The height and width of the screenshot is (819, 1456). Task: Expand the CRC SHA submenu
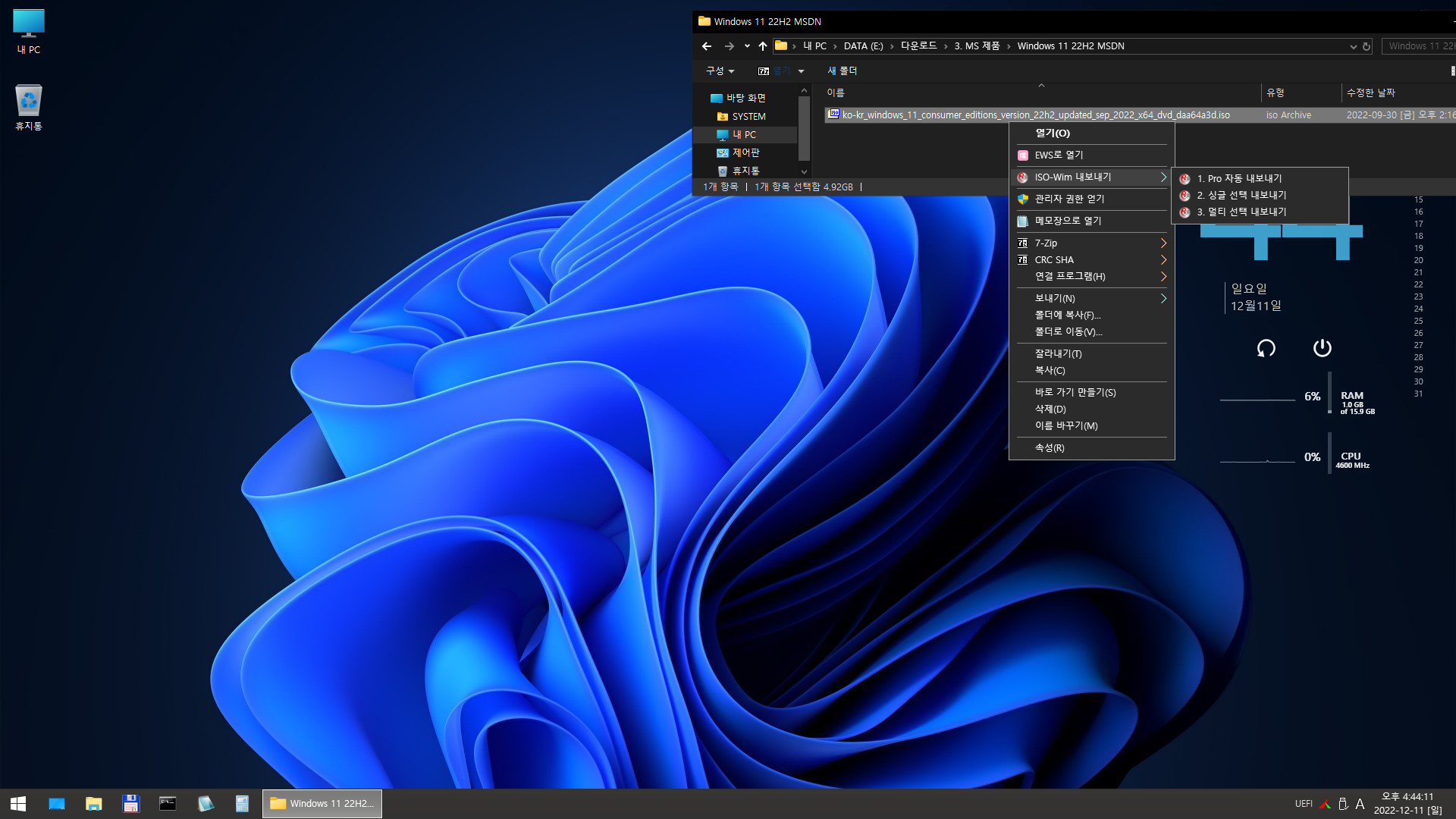pyautogui.click(x=1092, y=259)
